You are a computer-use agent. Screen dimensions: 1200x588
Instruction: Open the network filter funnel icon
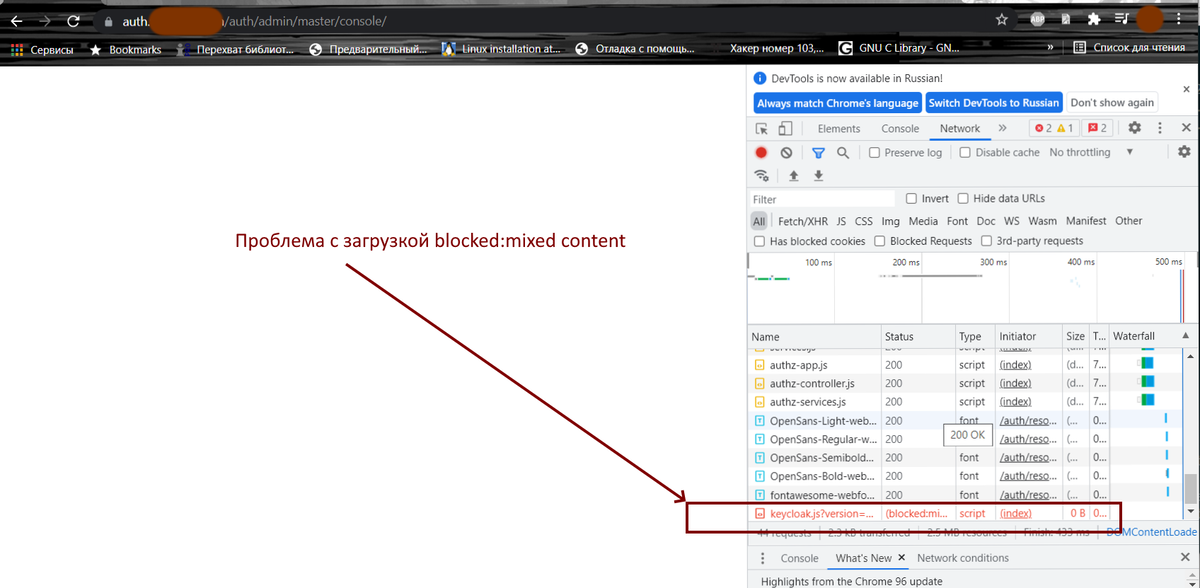[818, 152]
